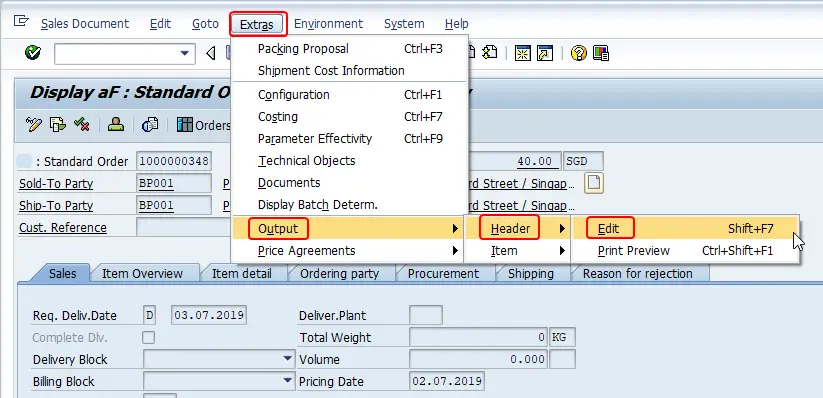
Task: Open the Environment menu
Action: click(328, 24)
